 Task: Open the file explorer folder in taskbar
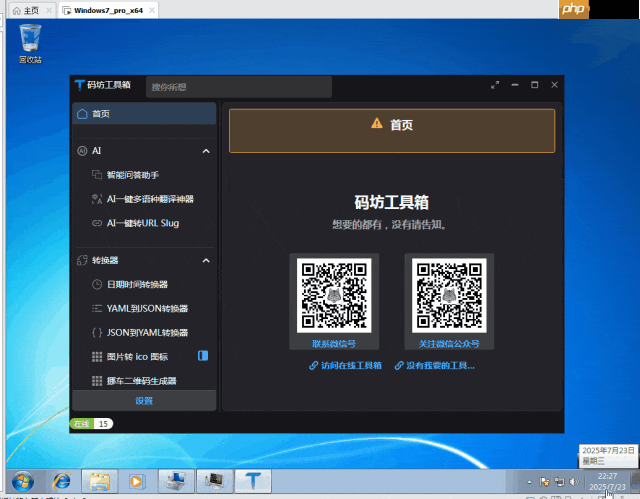click(x=100, y=482)
